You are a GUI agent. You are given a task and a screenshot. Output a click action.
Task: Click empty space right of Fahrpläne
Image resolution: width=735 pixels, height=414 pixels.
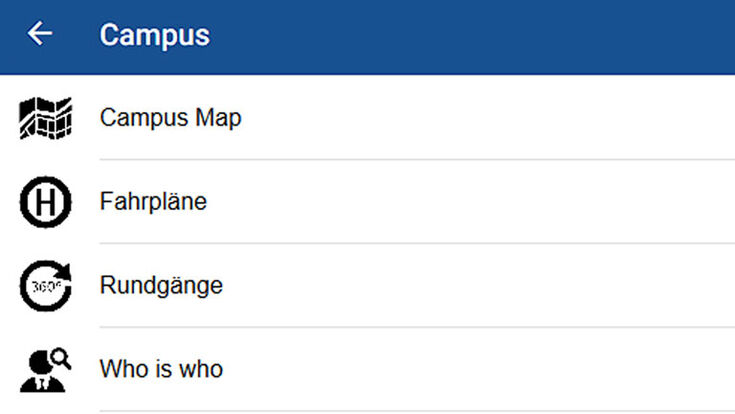click(x=471, y=202)
